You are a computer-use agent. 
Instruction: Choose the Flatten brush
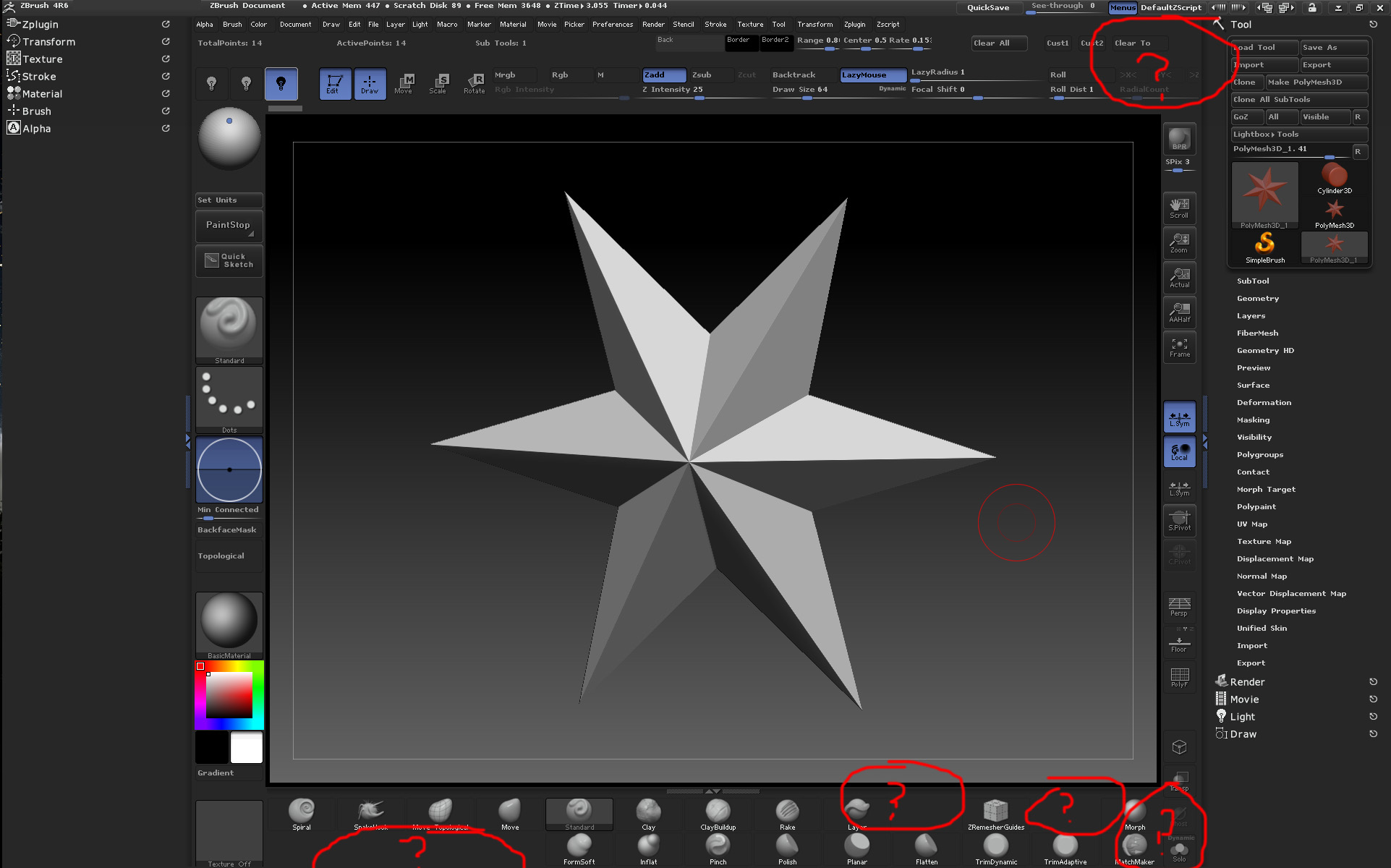tap(927, 849)
